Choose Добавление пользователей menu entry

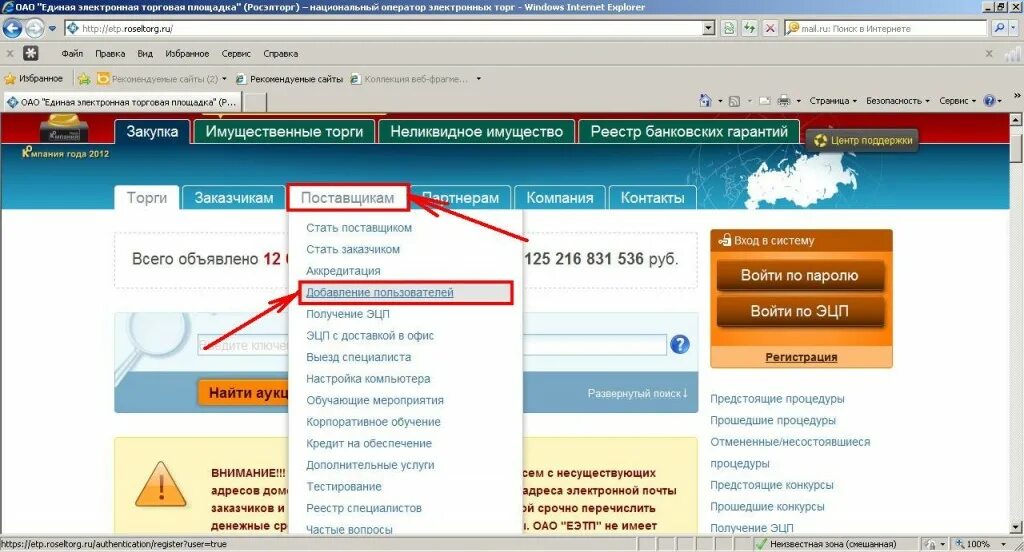click(x=379, y=292)
